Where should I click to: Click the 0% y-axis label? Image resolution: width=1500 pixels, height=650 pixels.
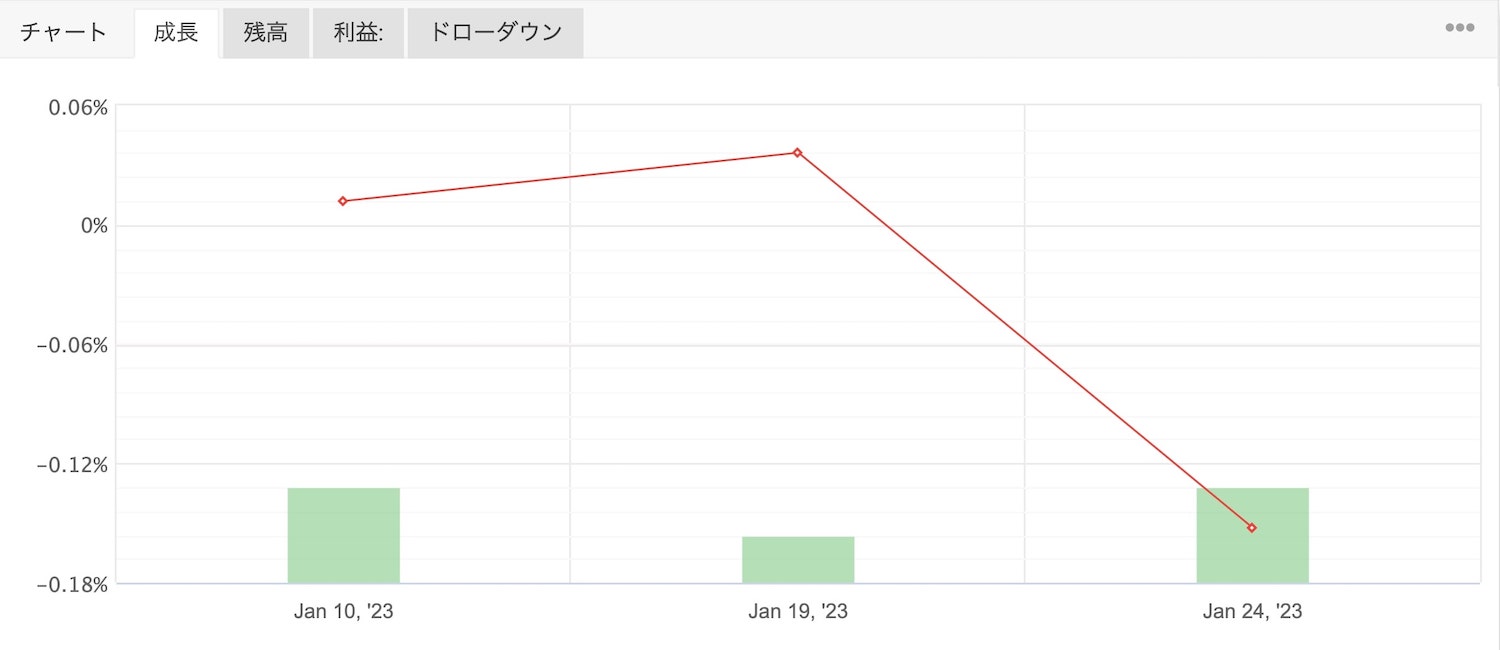pos(94,226)
